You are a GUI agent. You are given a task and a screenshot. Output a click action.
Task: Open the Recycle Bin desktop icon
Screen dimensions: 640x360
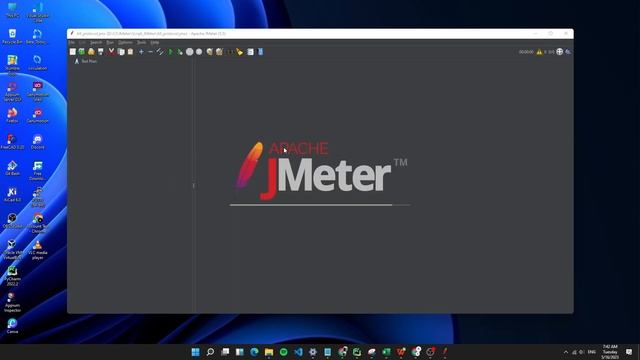click(x=12, y=36)
